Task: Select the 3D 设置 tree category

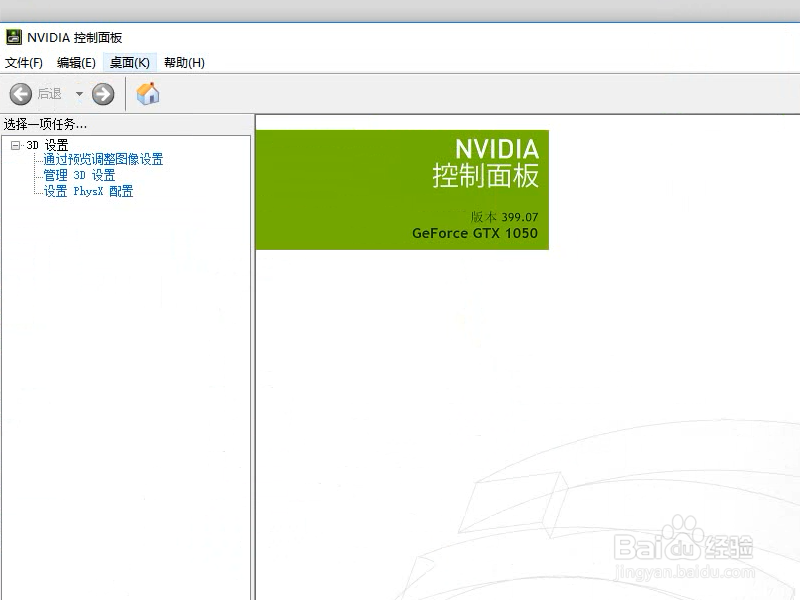Action: point(47,145)
